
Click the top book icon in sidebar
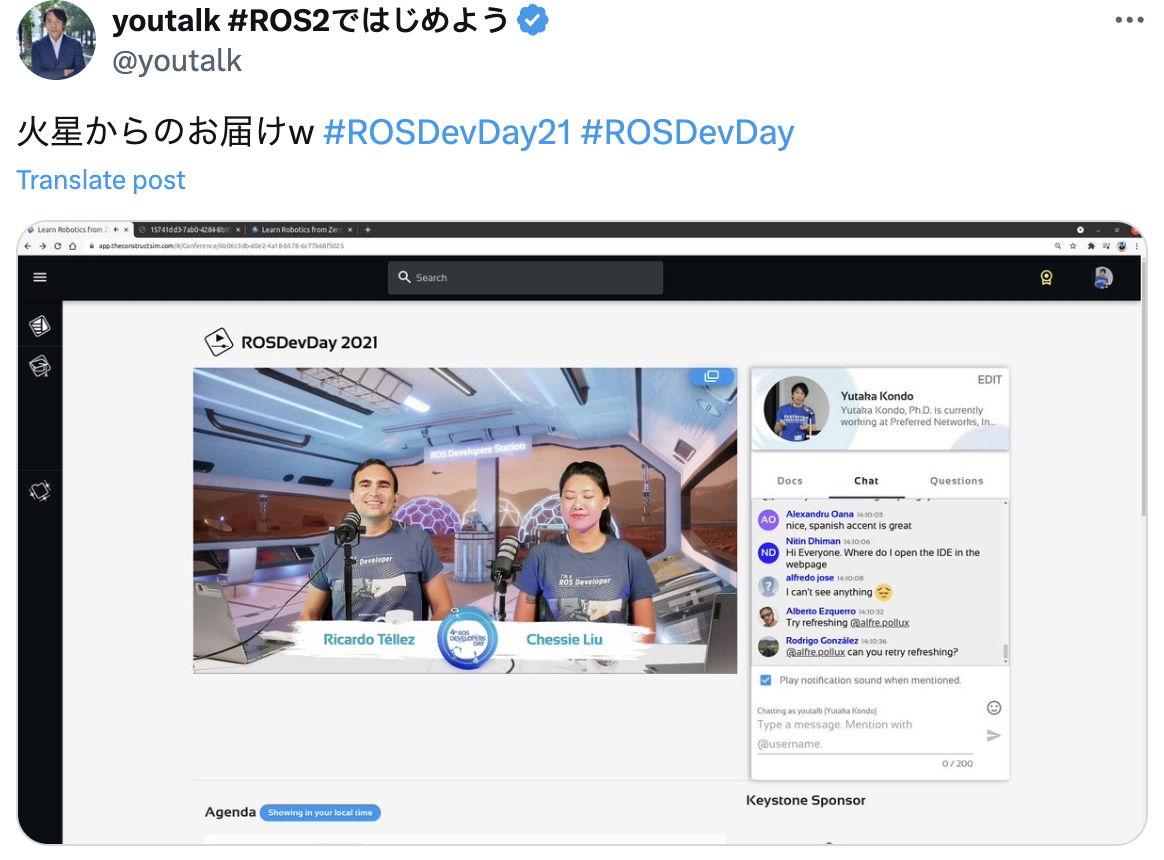pyautogui.click(x=40, y=326)
